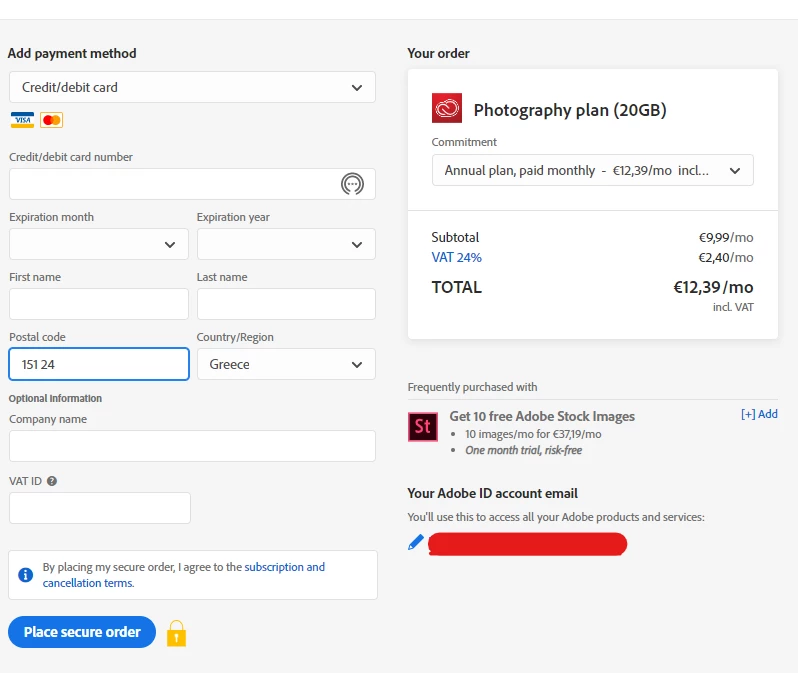Click the '€2,40/mo' VAT amount
798x673 pixels.
click(726, 258)
